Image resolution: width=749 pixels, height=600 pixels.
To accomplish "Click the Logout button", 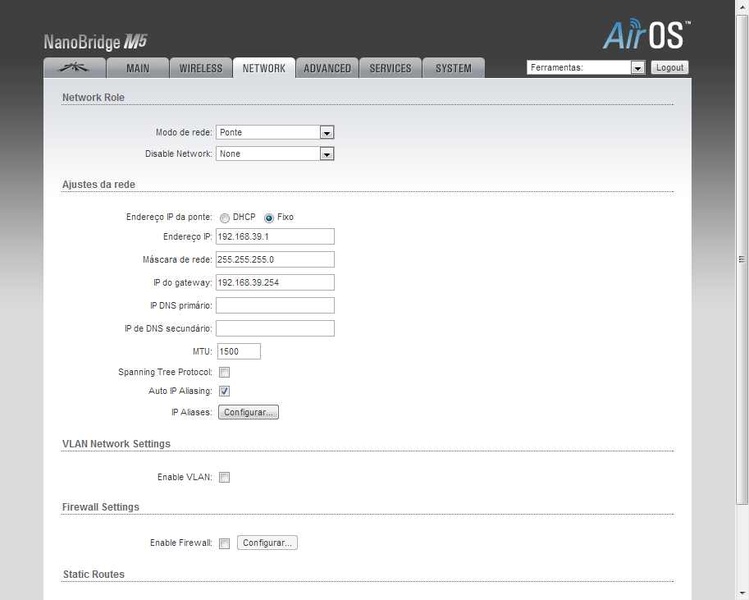I will click(670, 67).
